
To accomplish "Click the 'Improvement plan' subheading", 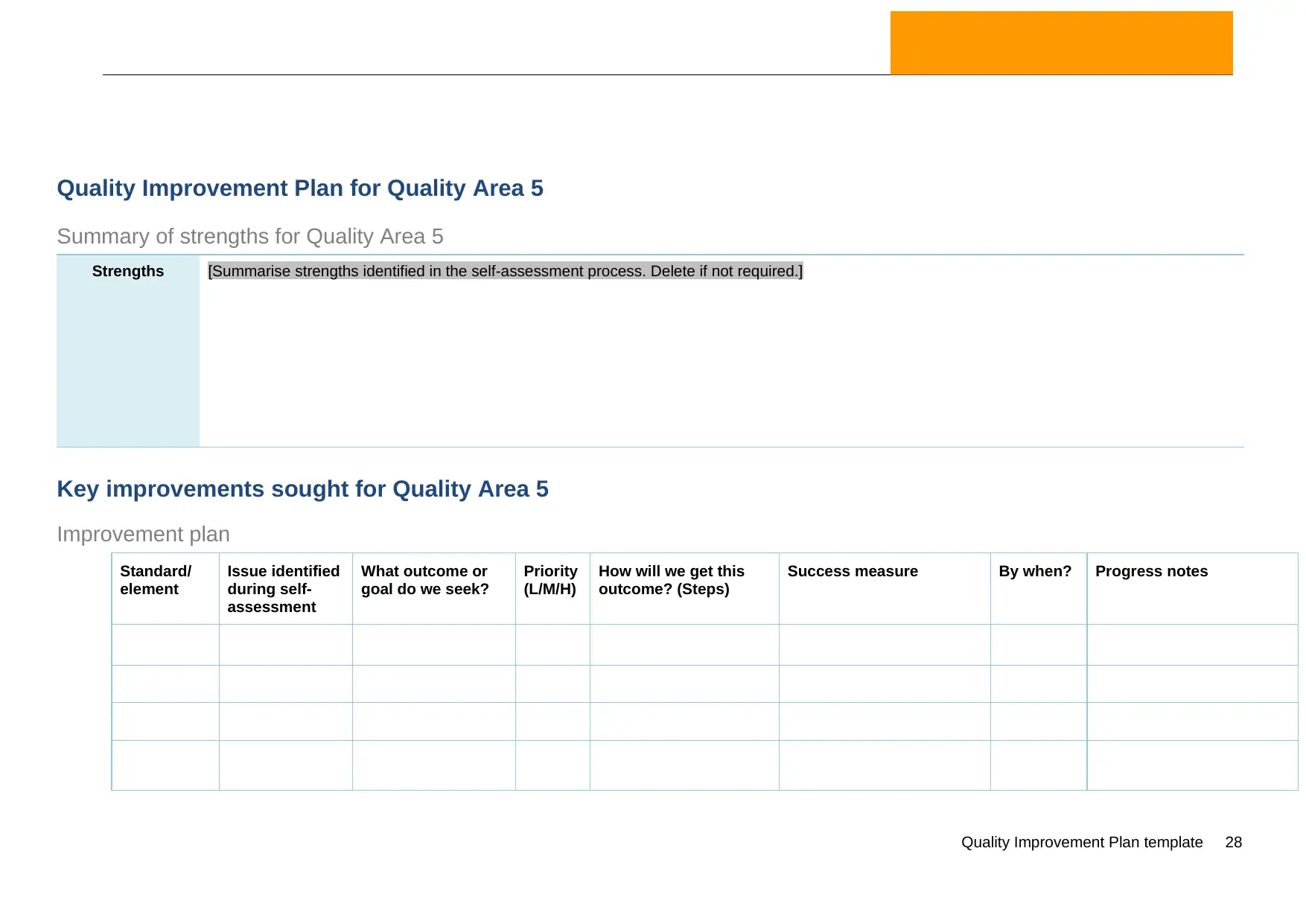I will tap(143, 534).
